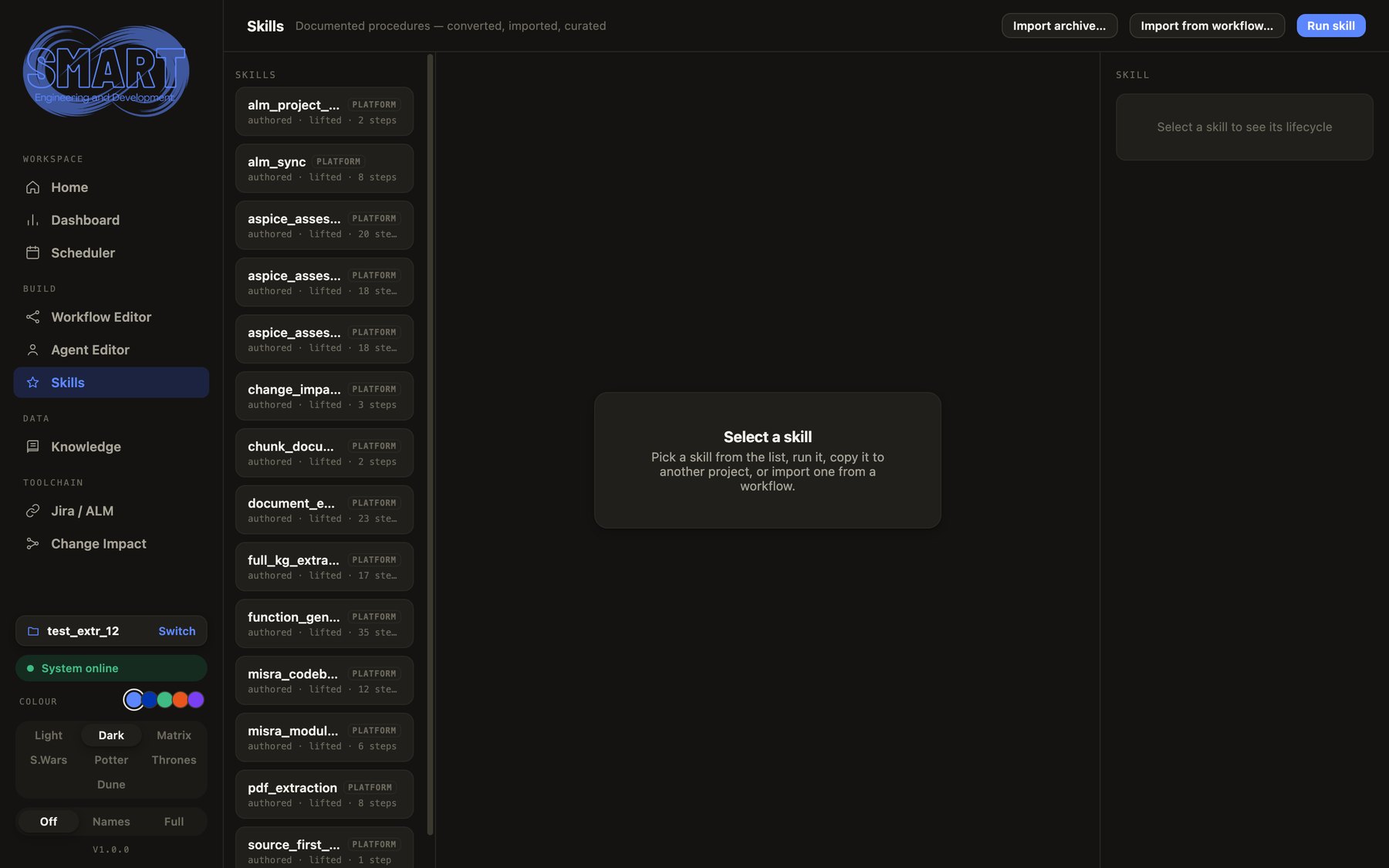This screenshot has height=868, width=1389.
Task: Switch theme to Light
Action: tap(49, 735)
